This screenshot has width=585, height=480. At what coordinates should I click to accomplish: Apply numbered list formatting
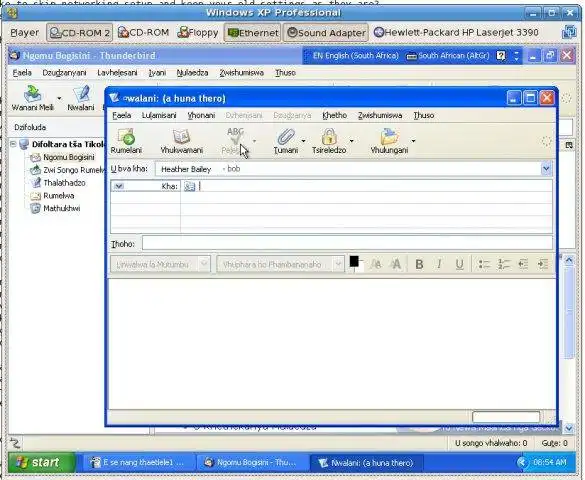504,264
